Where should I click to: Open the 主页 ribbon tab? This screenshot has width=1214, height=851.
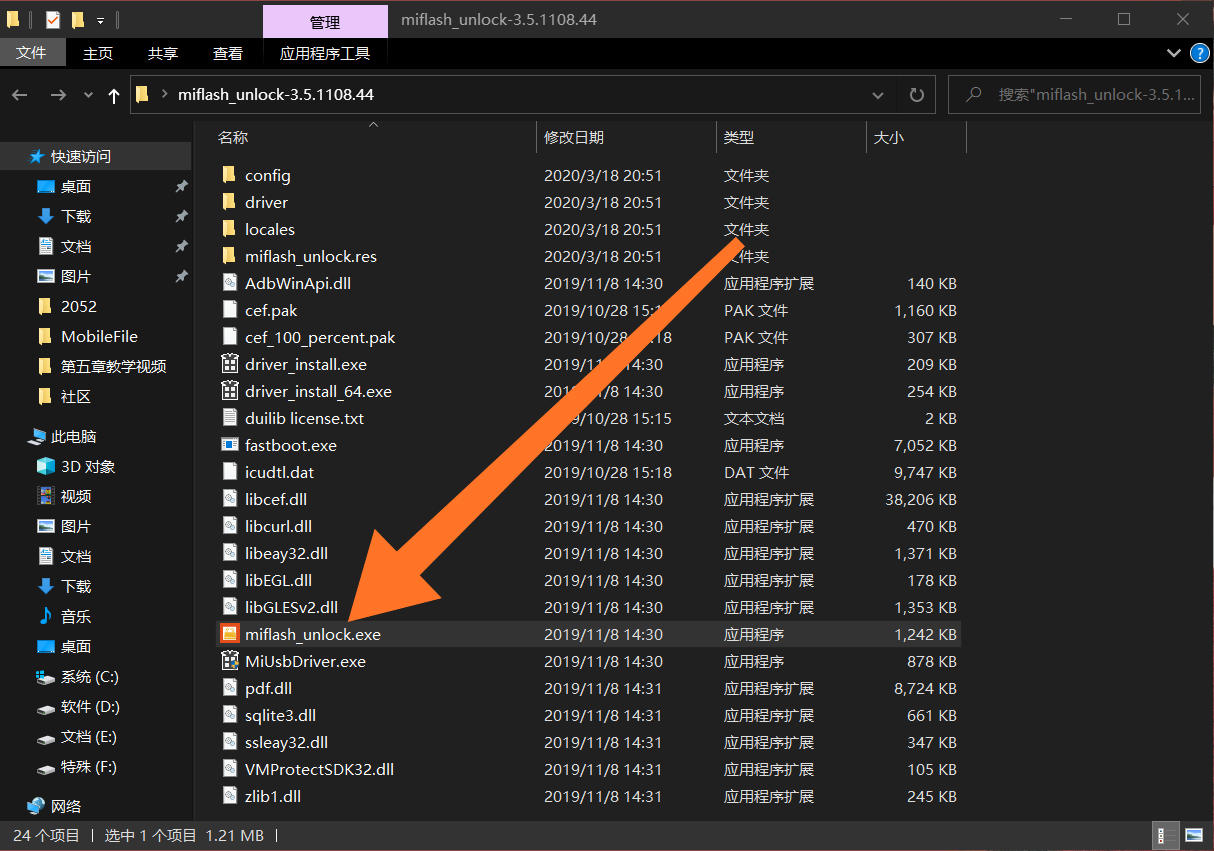98,53
